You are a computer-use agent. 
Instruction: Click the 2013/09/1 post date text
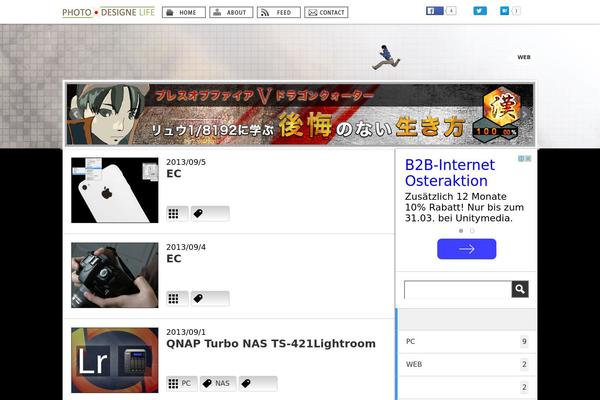[186, 332]
